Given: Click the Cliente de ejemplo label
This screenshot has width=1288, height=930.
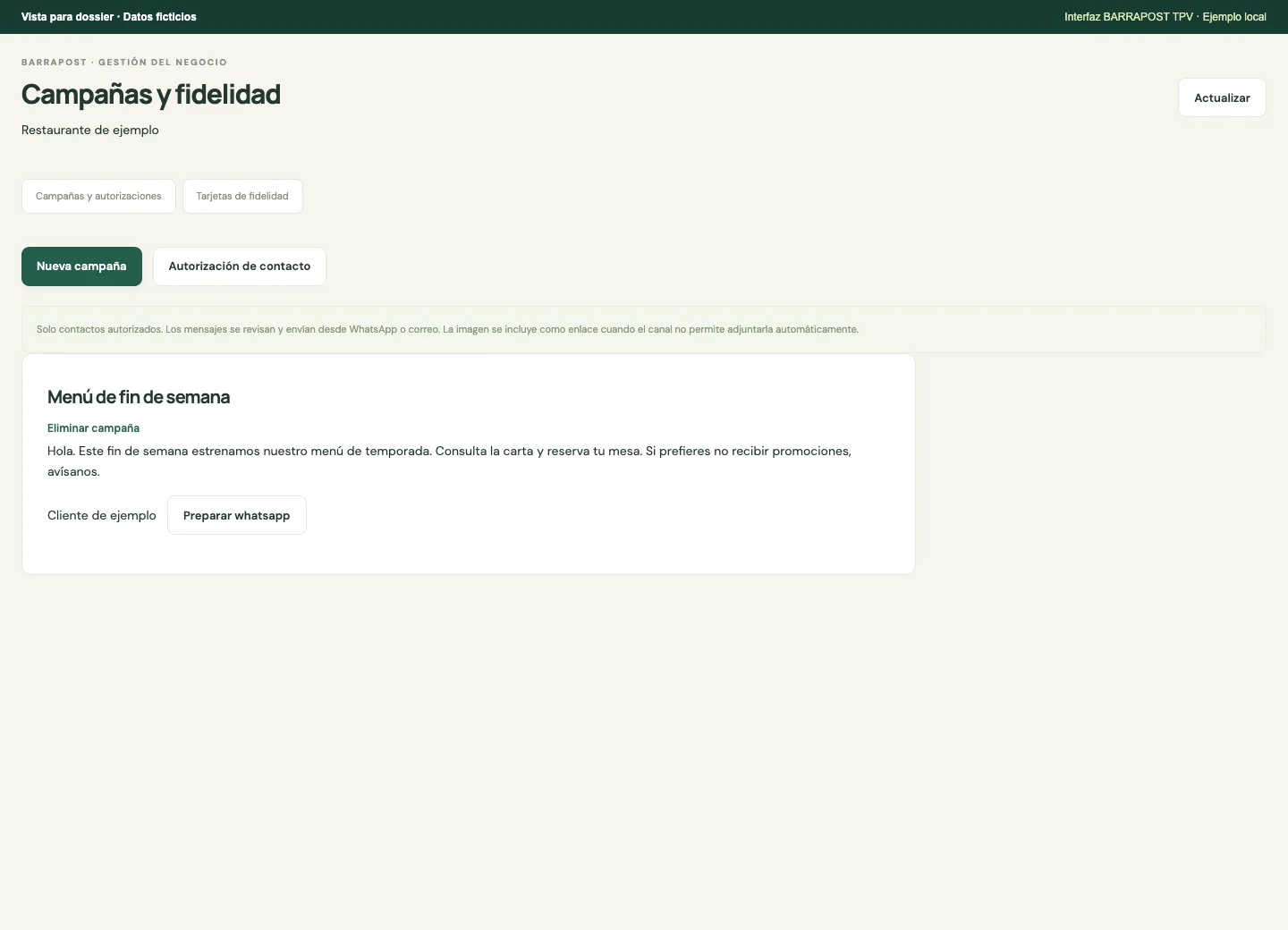Looking at the screenshot, I should [102, 515].
